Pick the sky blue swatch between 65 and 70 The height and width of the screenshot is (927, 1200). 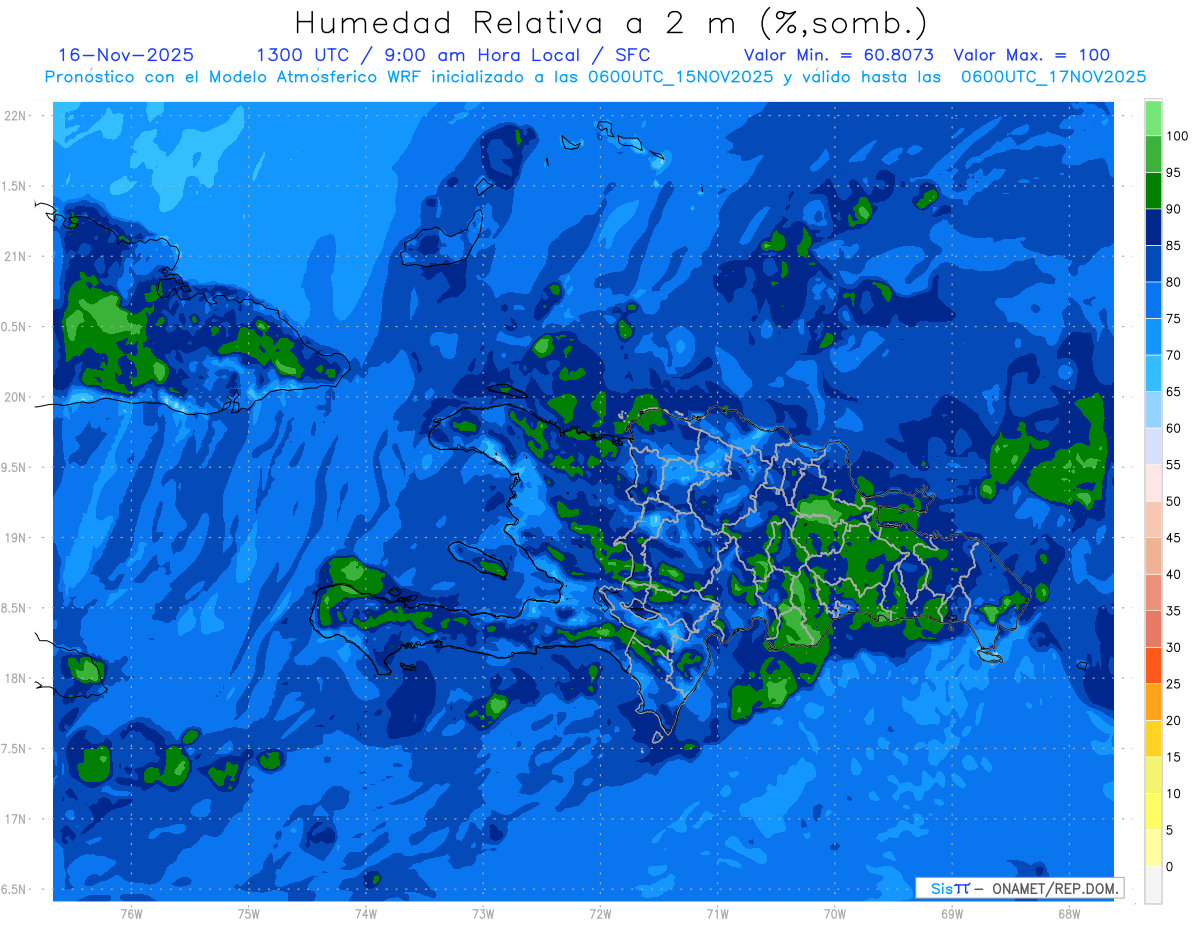click(1153, 373)
